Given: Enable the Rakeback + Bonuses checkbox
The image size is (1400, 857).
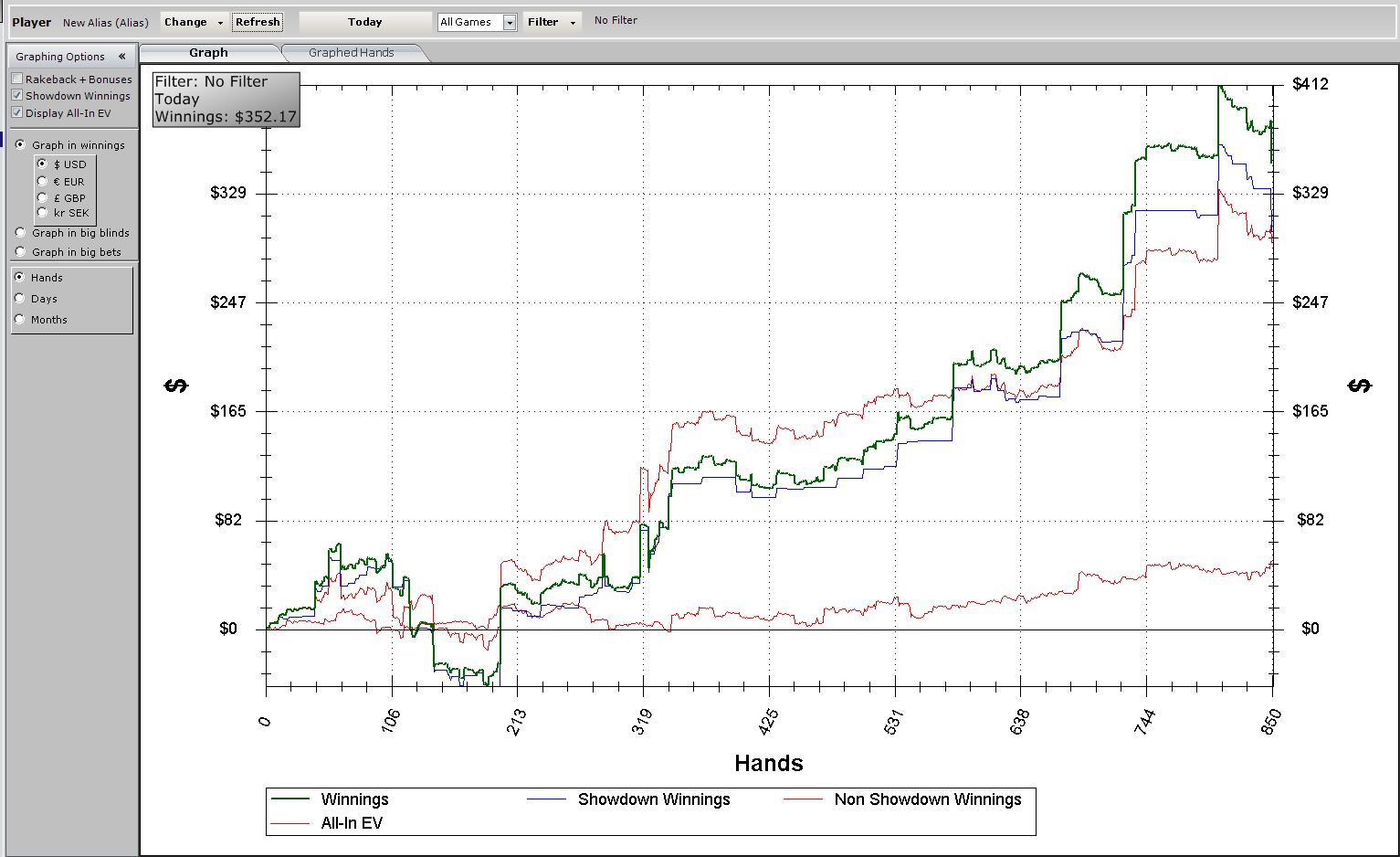Looking at the screenshot, I should coord(17,79).
